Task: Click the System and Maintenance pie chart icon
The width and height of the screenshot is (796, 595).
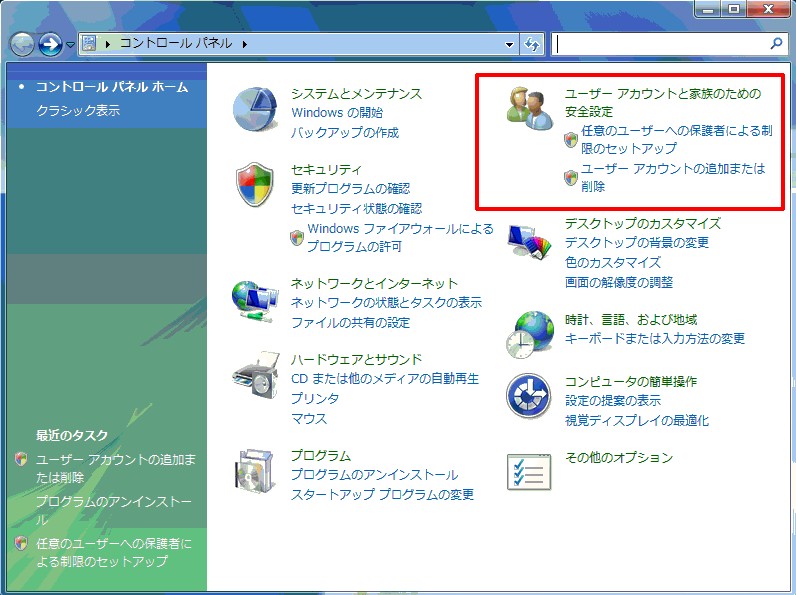Action: tap(255, 109)
